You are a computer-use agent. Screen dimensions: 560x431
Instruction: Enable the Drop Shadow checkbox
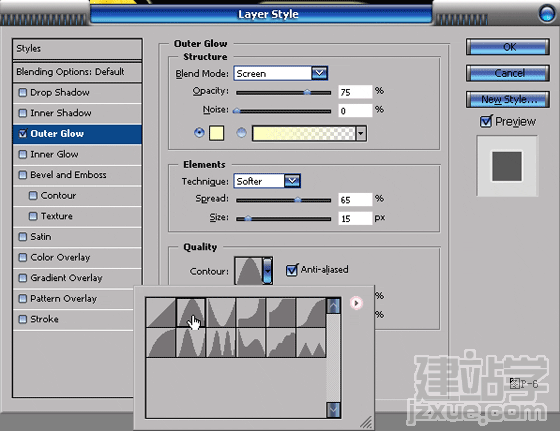[x=22, y=92]
